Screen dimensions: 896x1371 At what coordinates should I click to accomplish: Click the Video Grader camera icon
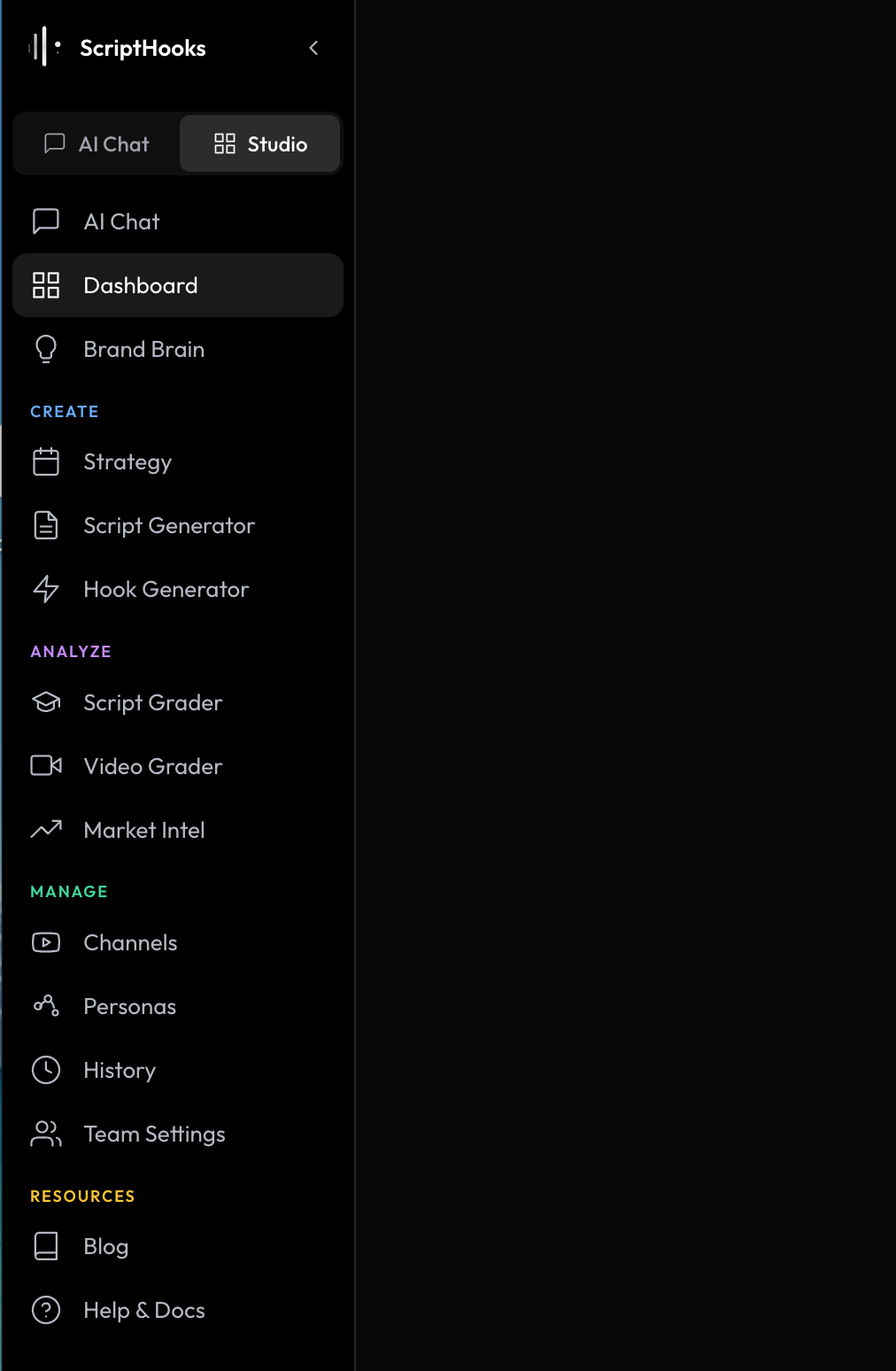click(x=45, y=765)
